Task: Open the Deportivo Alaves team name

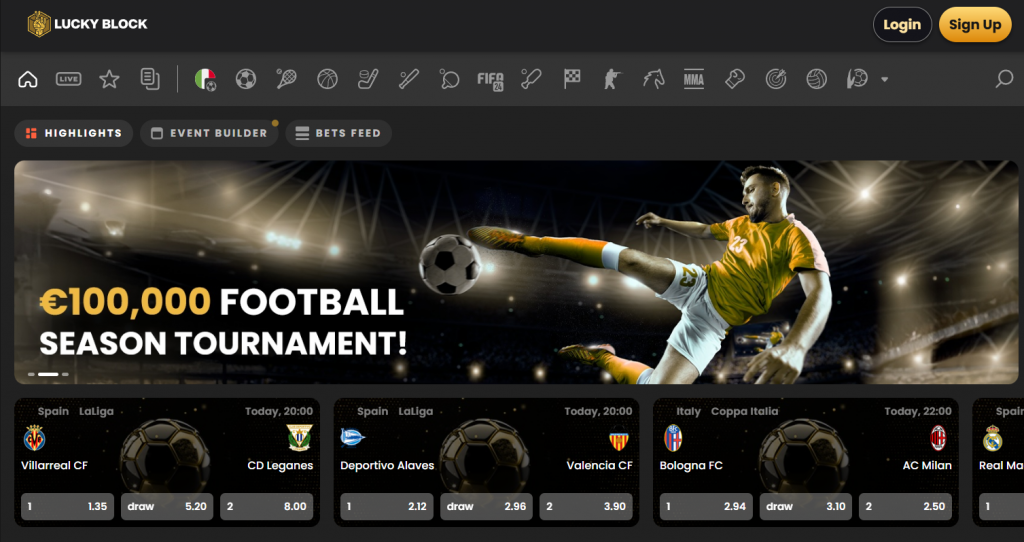Action: (x=387, y=466)
